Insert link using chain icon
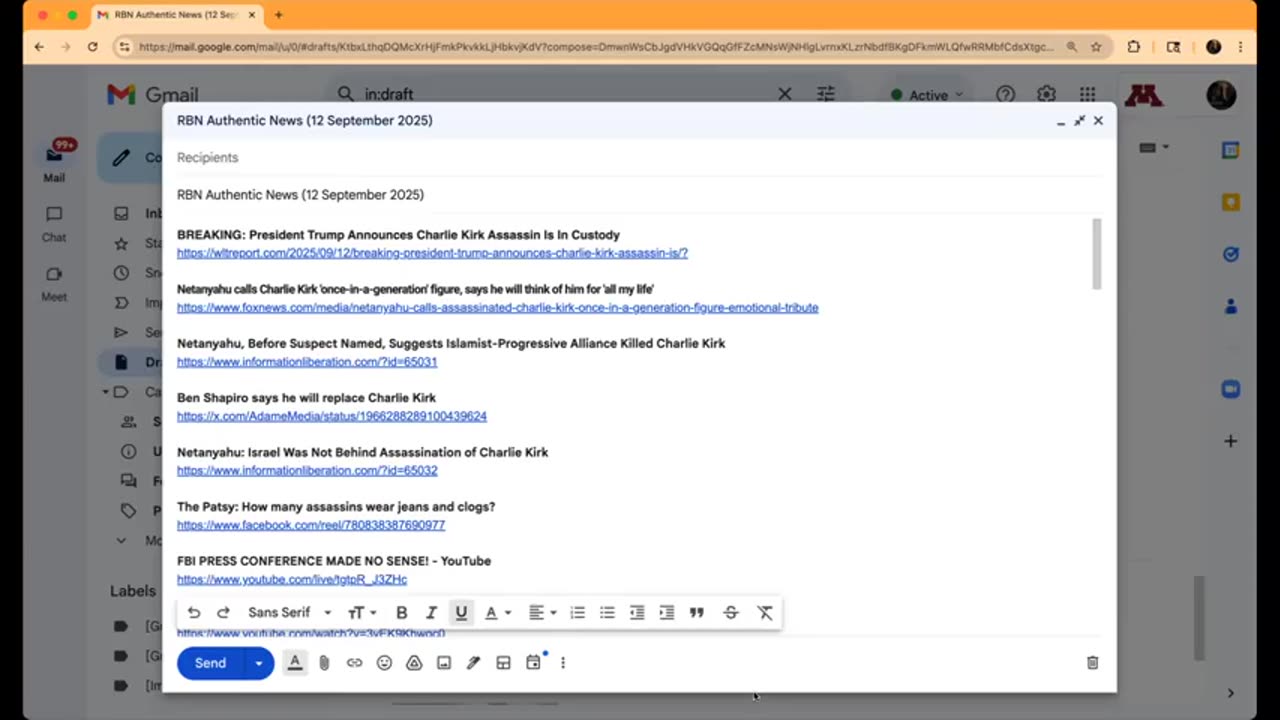The image size is (1280, 720). click(354, 663)
